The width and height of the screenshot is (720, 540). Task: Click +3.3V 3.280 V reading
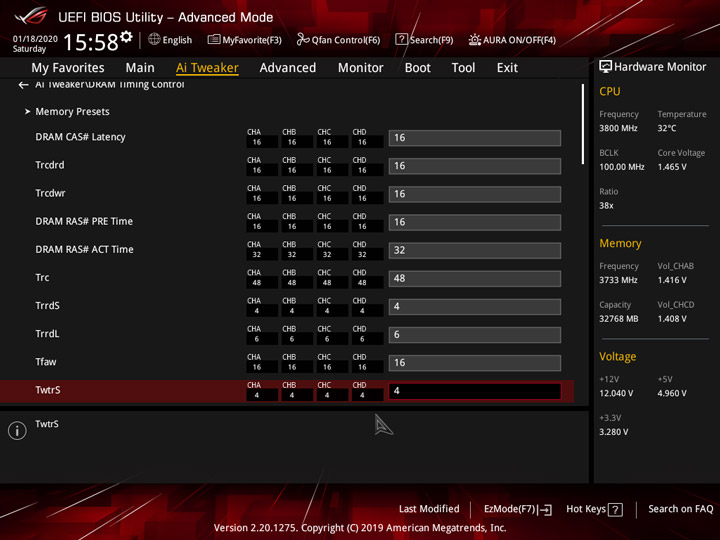pos(614,432)
